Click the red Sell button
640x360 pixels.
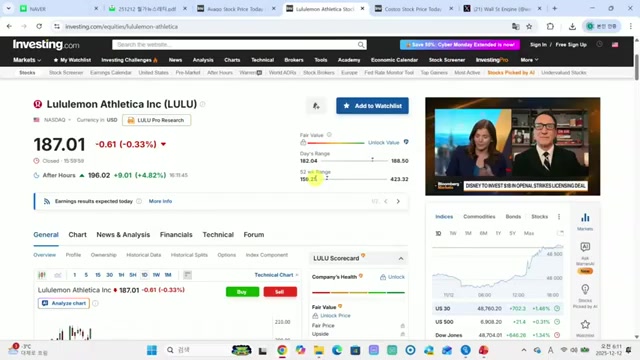tap(280, 292)
